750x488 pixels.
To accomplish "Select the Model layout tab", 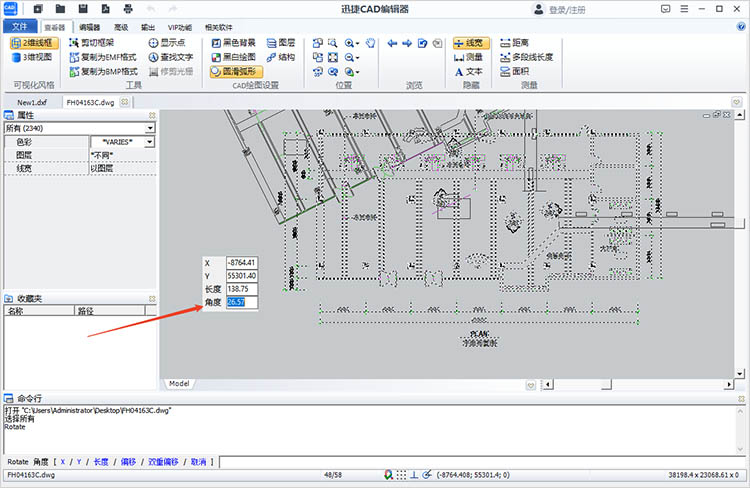I will click(179, 384).
